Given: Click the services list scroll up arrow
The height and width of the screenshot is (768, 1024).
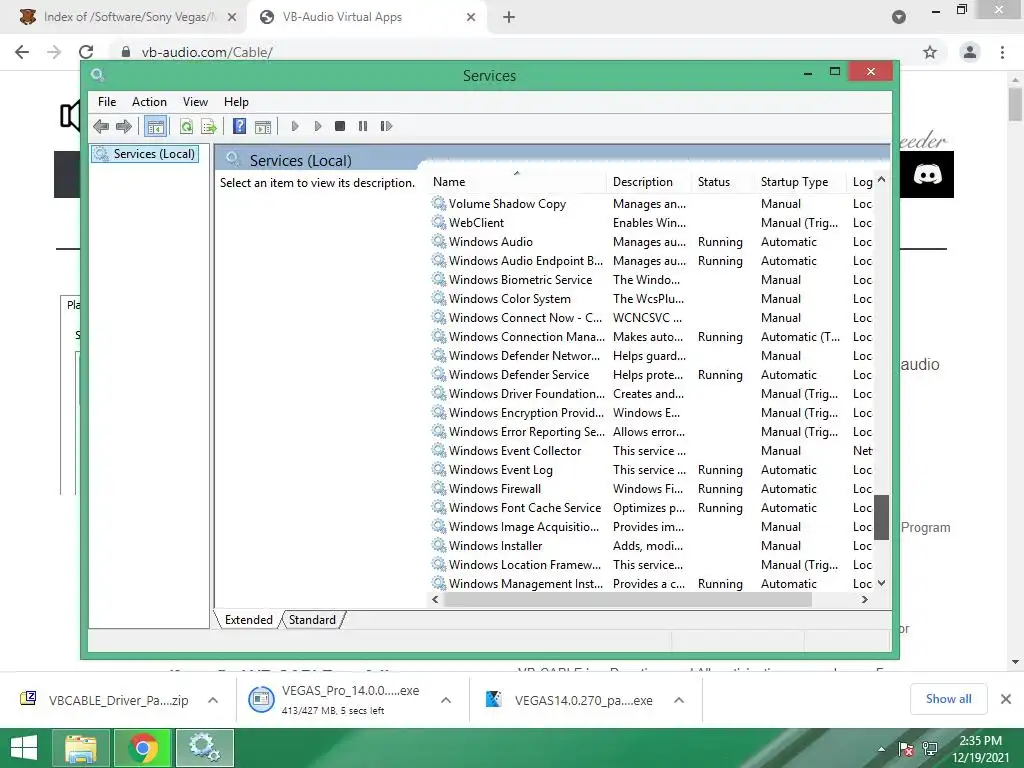Looking at the screenshot, I should point(882,179).
